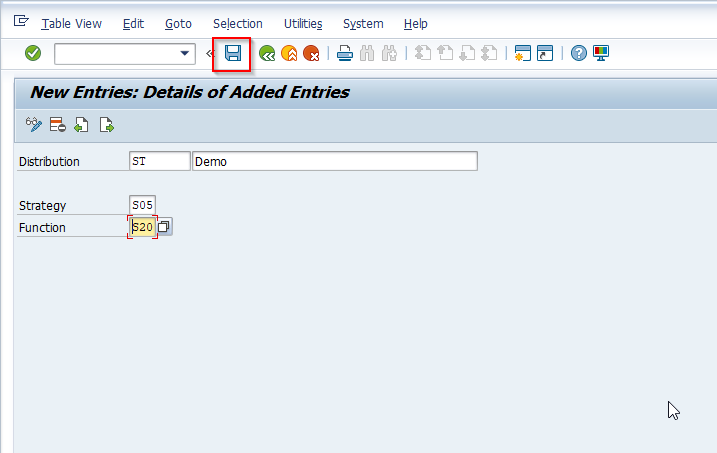The width and height of the screenshot is (717, 453).
Task: Click the Next Page navigation icon
Action: point(467,53)
